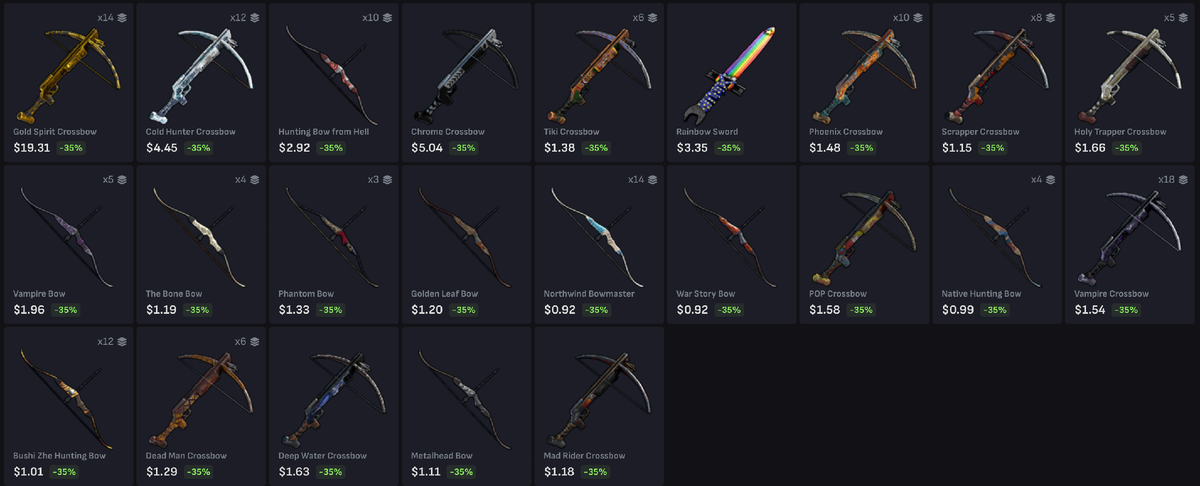The width and height of the screenshot is (1200, 486).
Task: Click the x14 stack icon on Northwind Bowmaster
Action: (652, 180)
